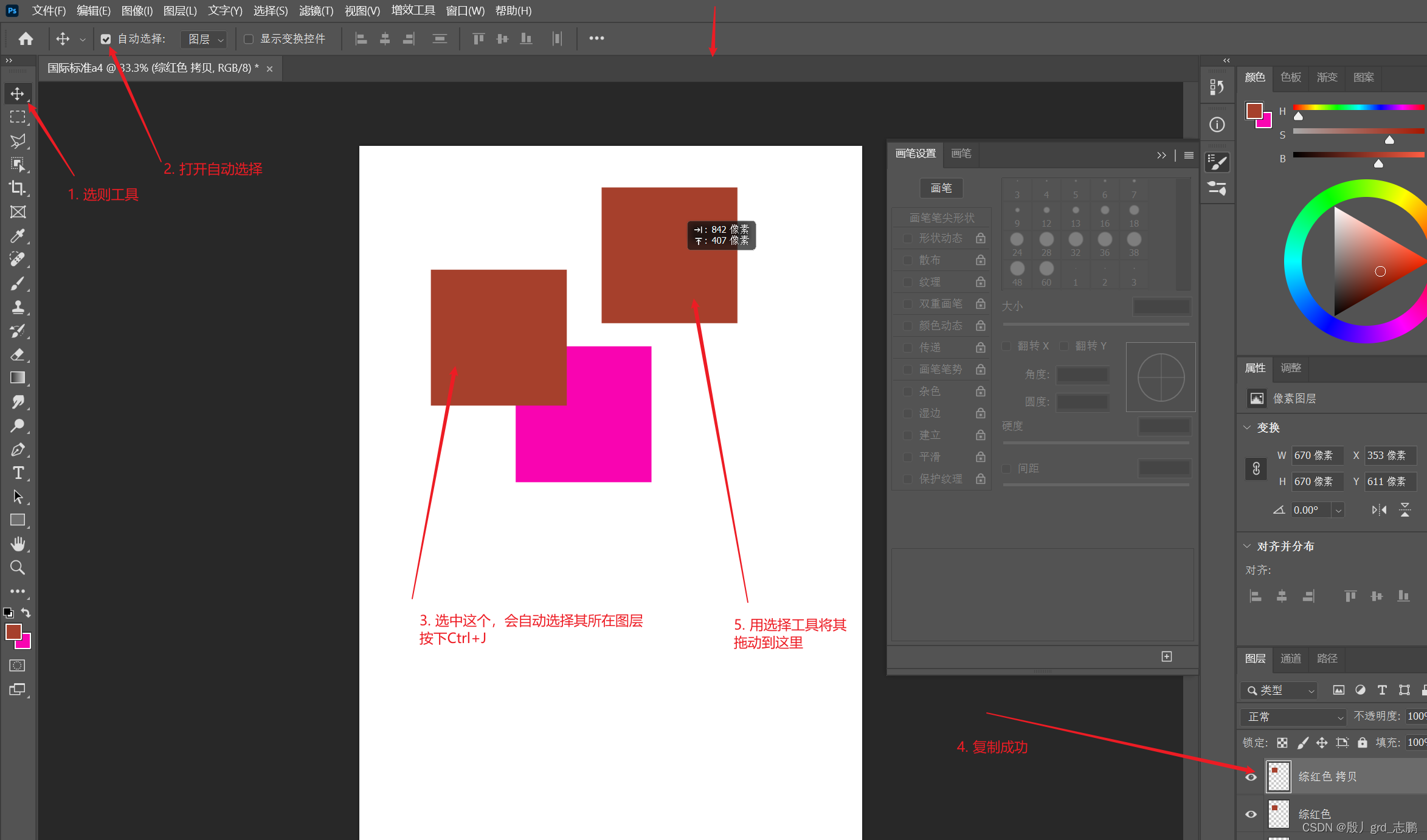Uncheck the 自动选择 checkbox

[106, 39]
